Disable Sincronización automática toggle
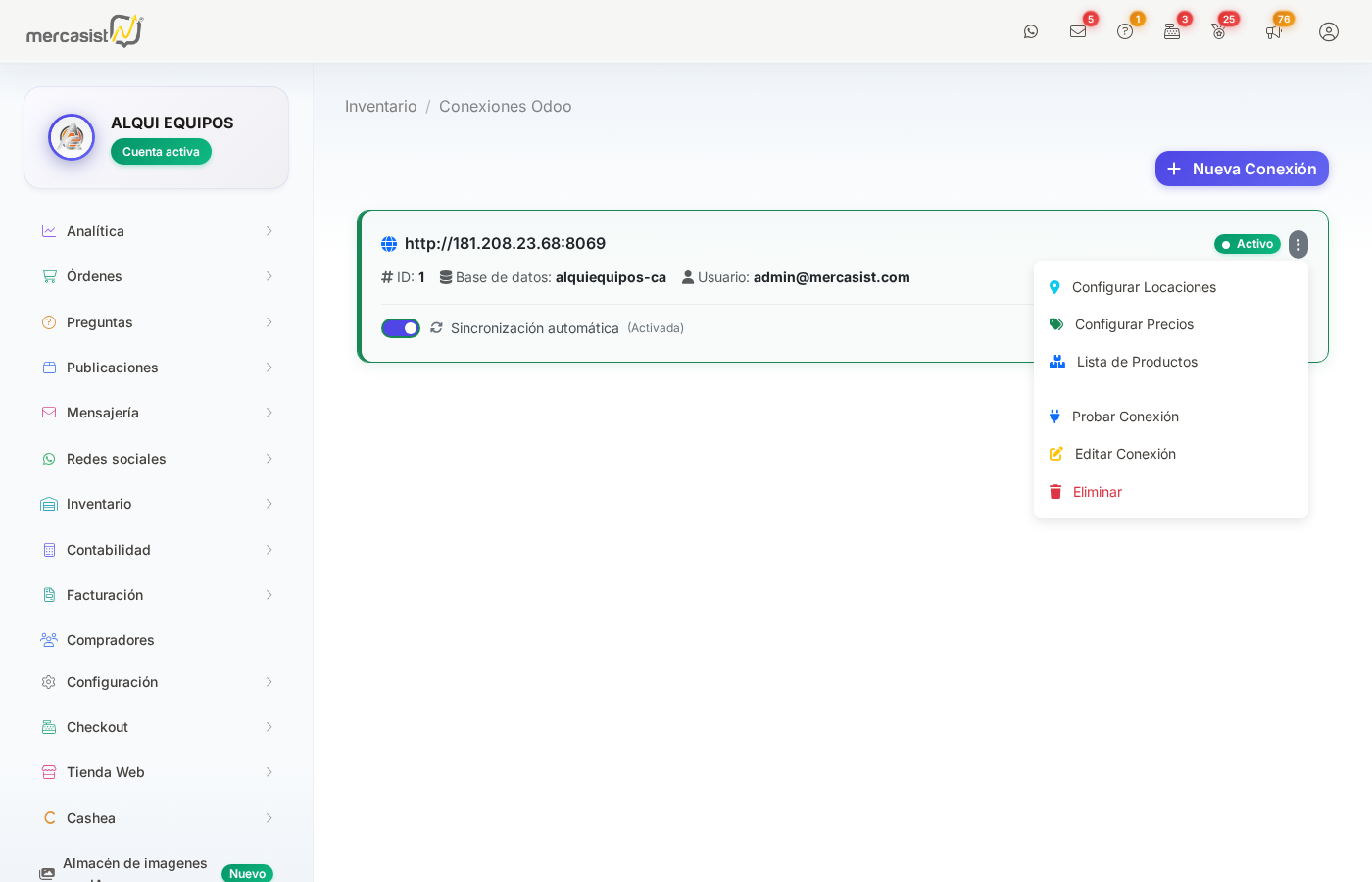This screenshot has width=1372, height=882. (400, 327)
